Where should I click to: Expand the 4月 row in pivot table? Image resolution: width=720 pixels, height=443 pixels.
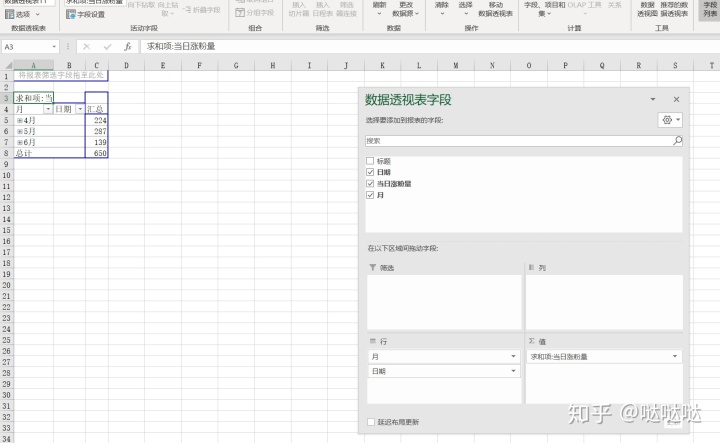click(20, 120)
